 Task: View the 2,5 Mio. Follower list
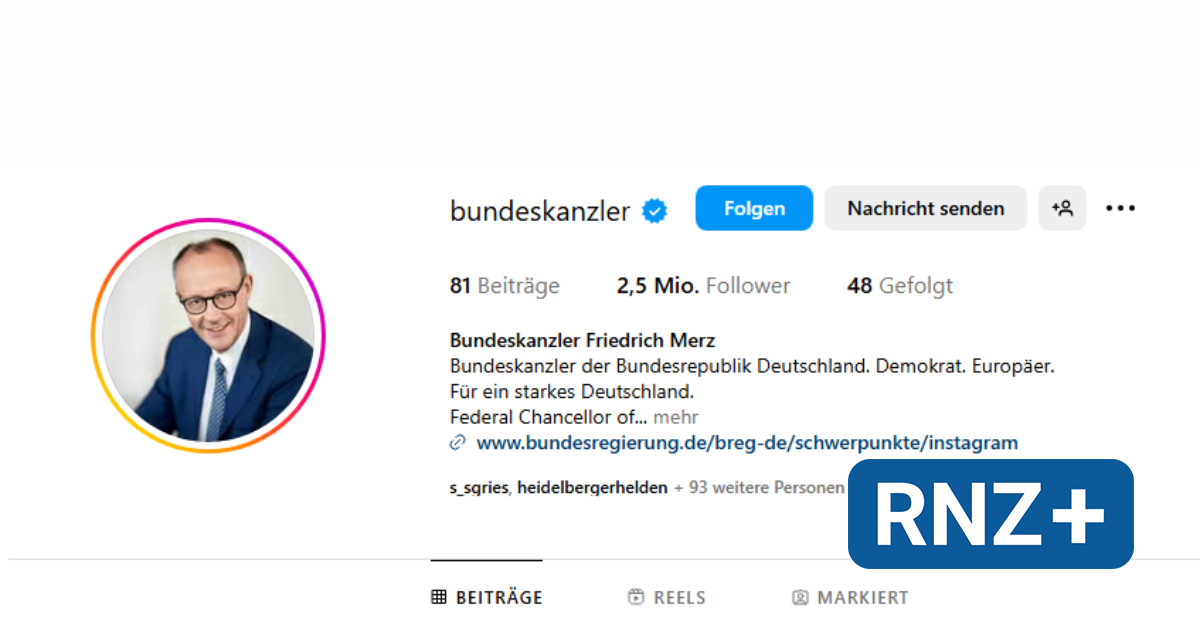pos(703,286)
